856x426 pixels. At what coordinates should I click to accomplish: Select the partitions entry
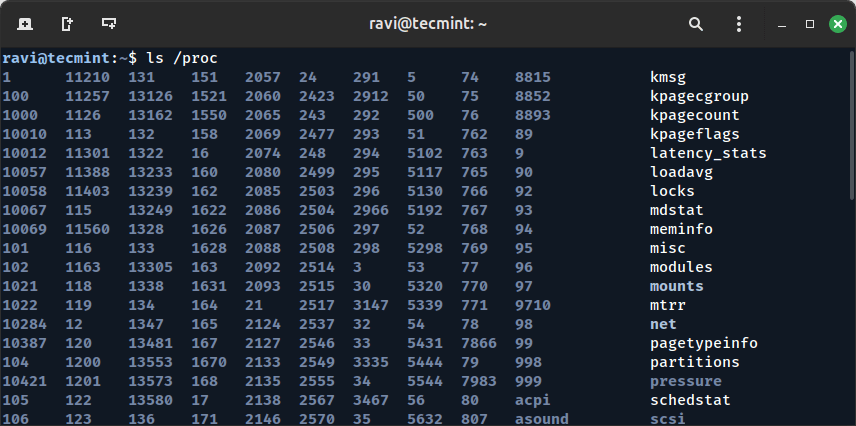[x=694, y=362]
